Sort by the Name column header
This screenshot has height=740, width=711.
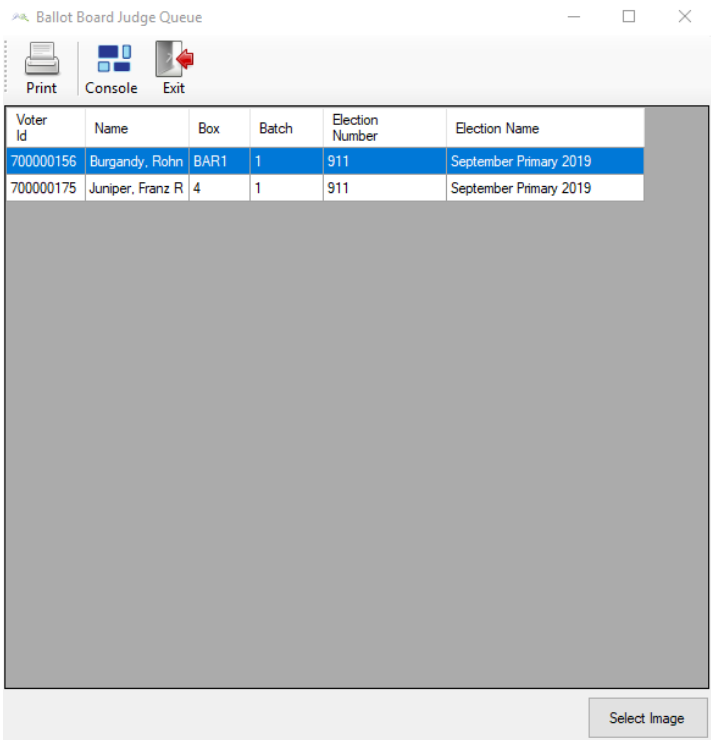click(137, 127)
